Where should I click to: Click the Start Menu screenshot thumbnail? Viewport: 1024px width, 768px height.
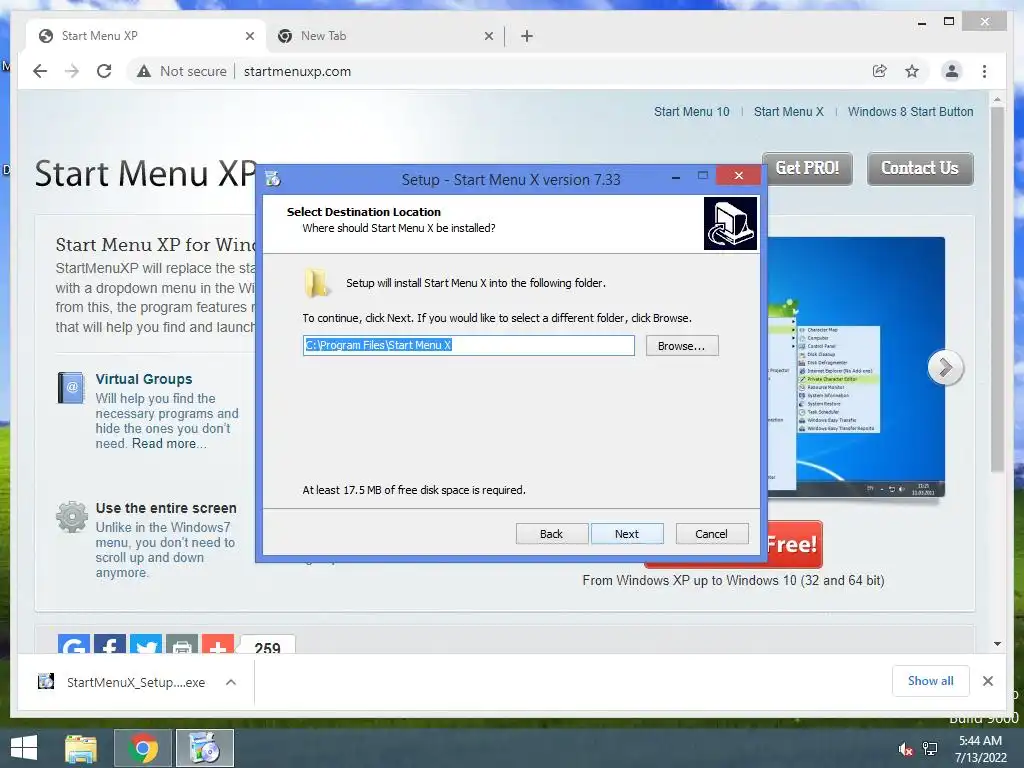pos(856,367)
